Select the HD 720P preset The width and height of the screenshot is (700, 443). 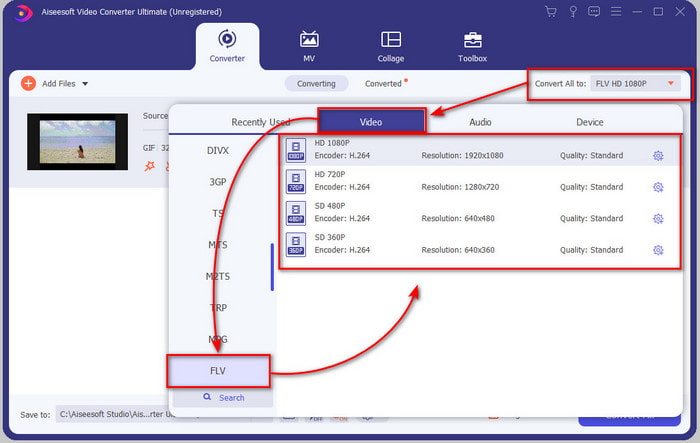click(x=480, y=181)
